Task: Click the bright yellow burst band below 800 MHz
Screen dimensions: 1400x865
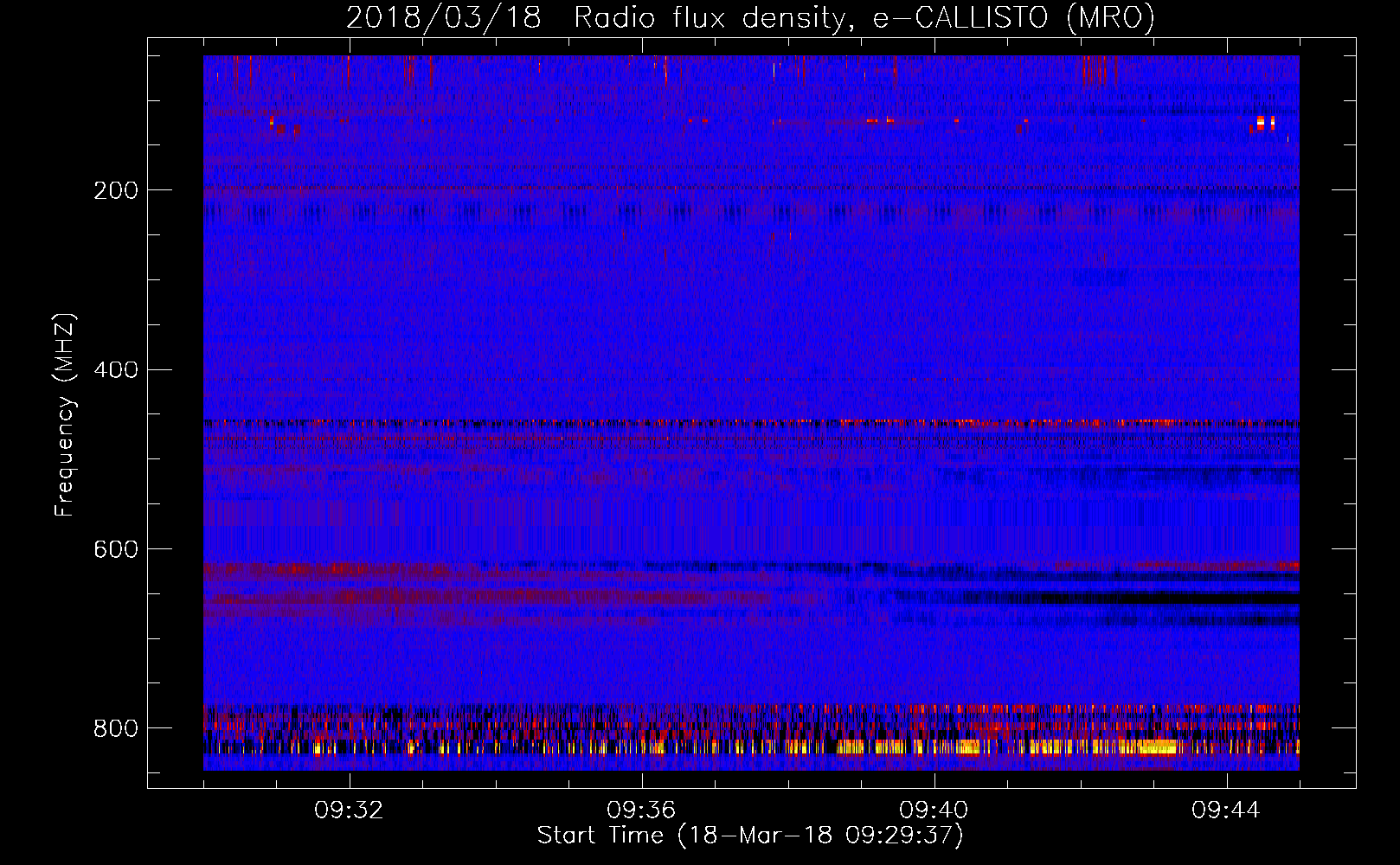Action: 751,746
